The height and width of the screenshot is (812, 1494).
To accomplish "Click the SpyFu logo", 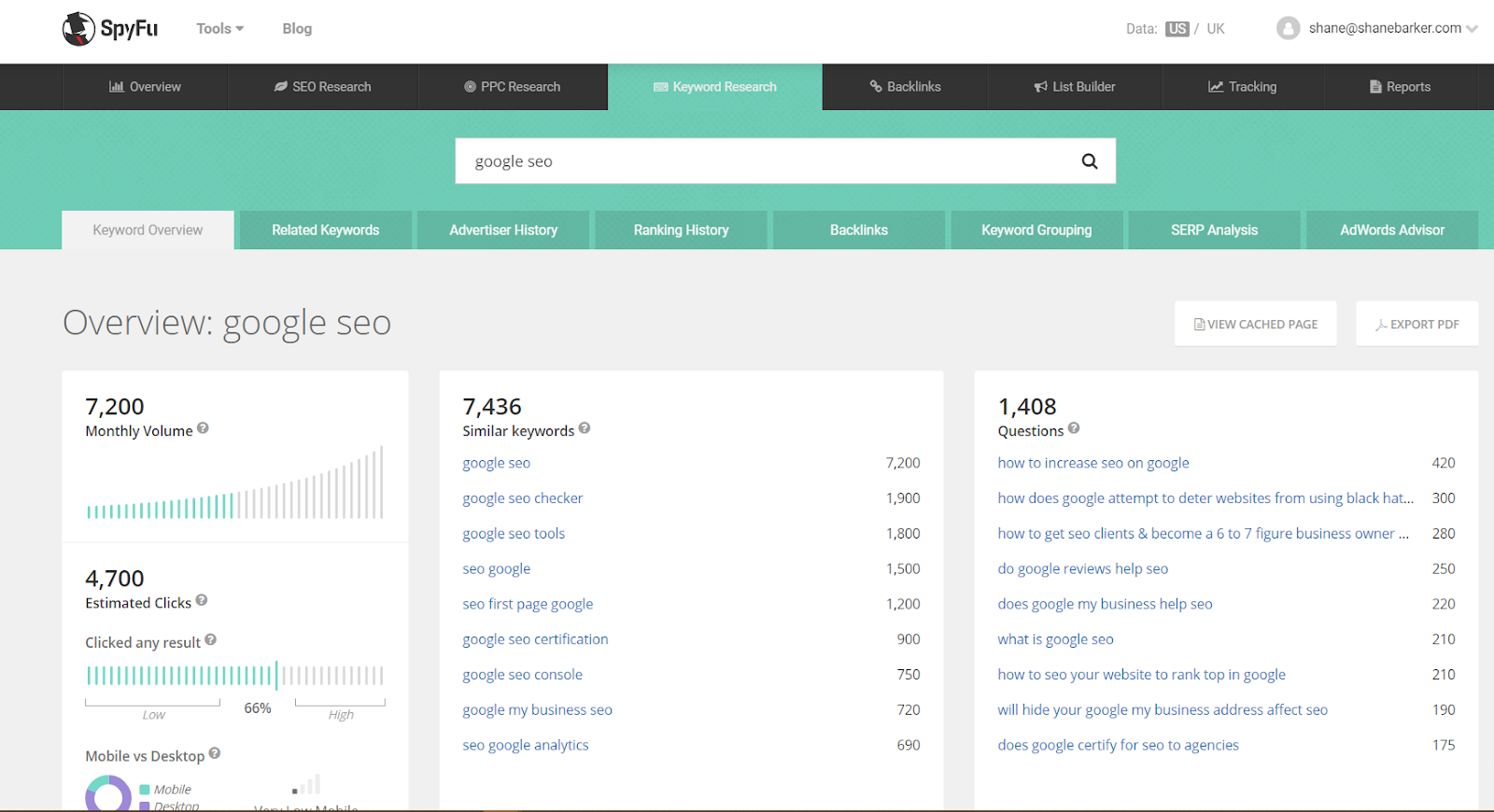I will click(110, 29).
